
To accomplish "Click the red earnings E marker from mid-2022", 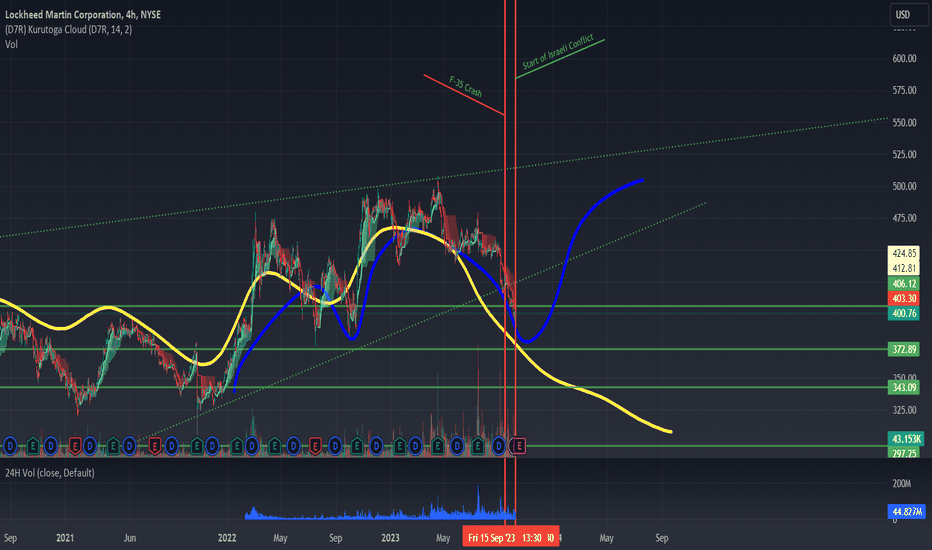I will click(x=315, y=445).
